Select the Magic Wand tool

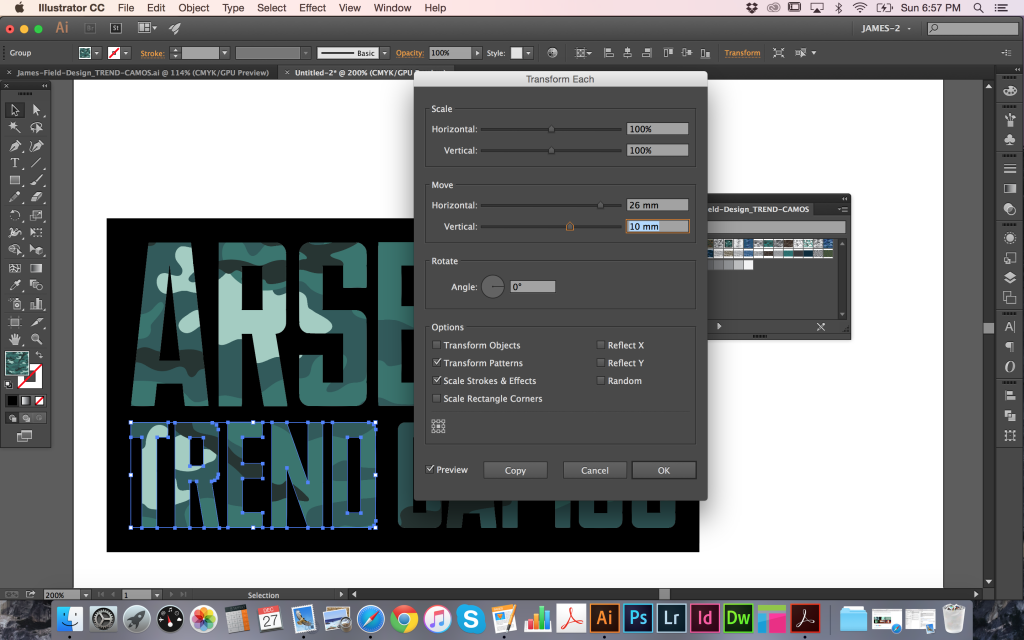click(x=14, y=127)
